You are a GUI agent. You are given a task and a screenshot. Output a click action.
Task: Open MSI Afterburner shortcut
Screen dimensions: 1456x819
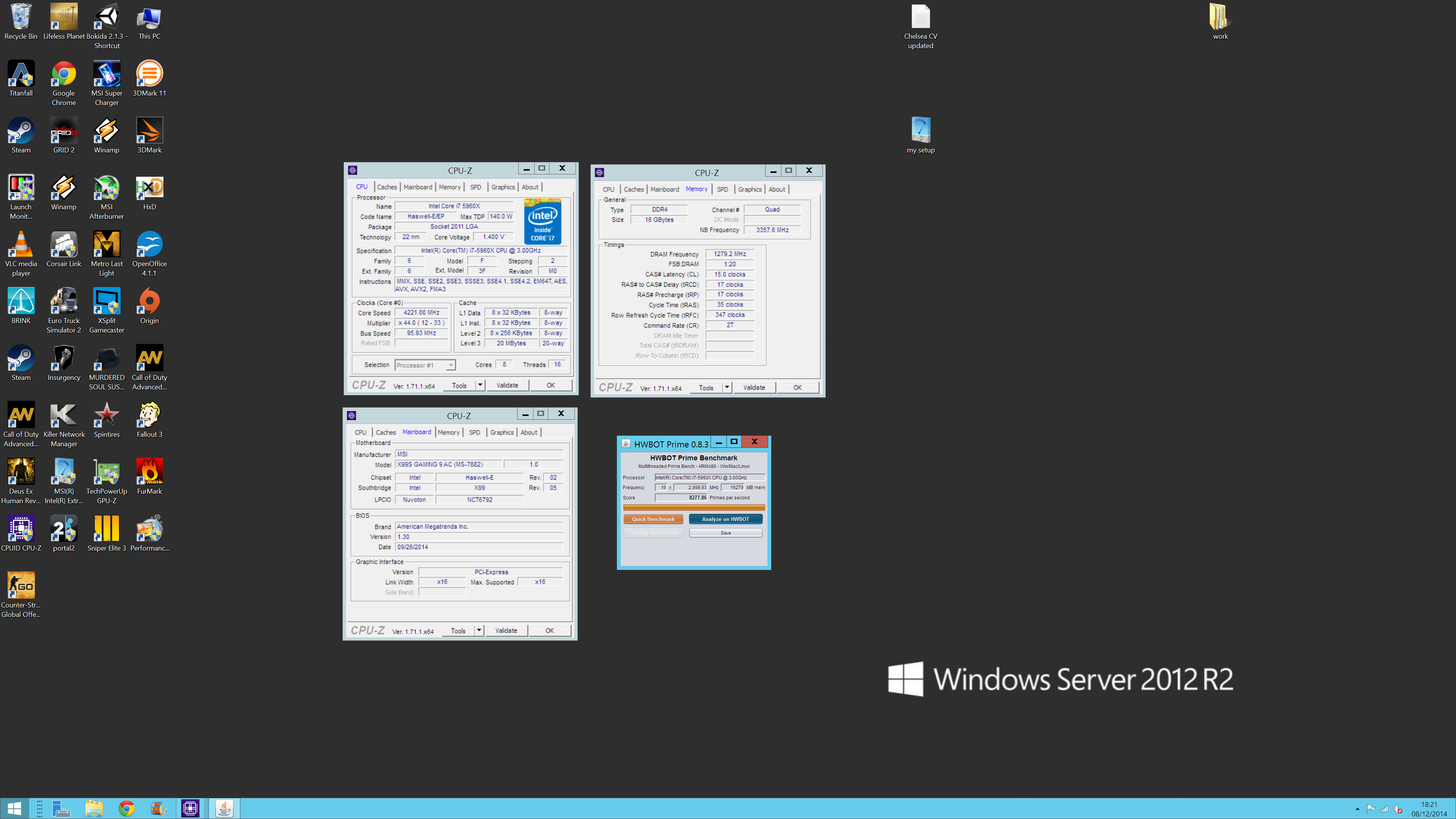click(106, 197)
